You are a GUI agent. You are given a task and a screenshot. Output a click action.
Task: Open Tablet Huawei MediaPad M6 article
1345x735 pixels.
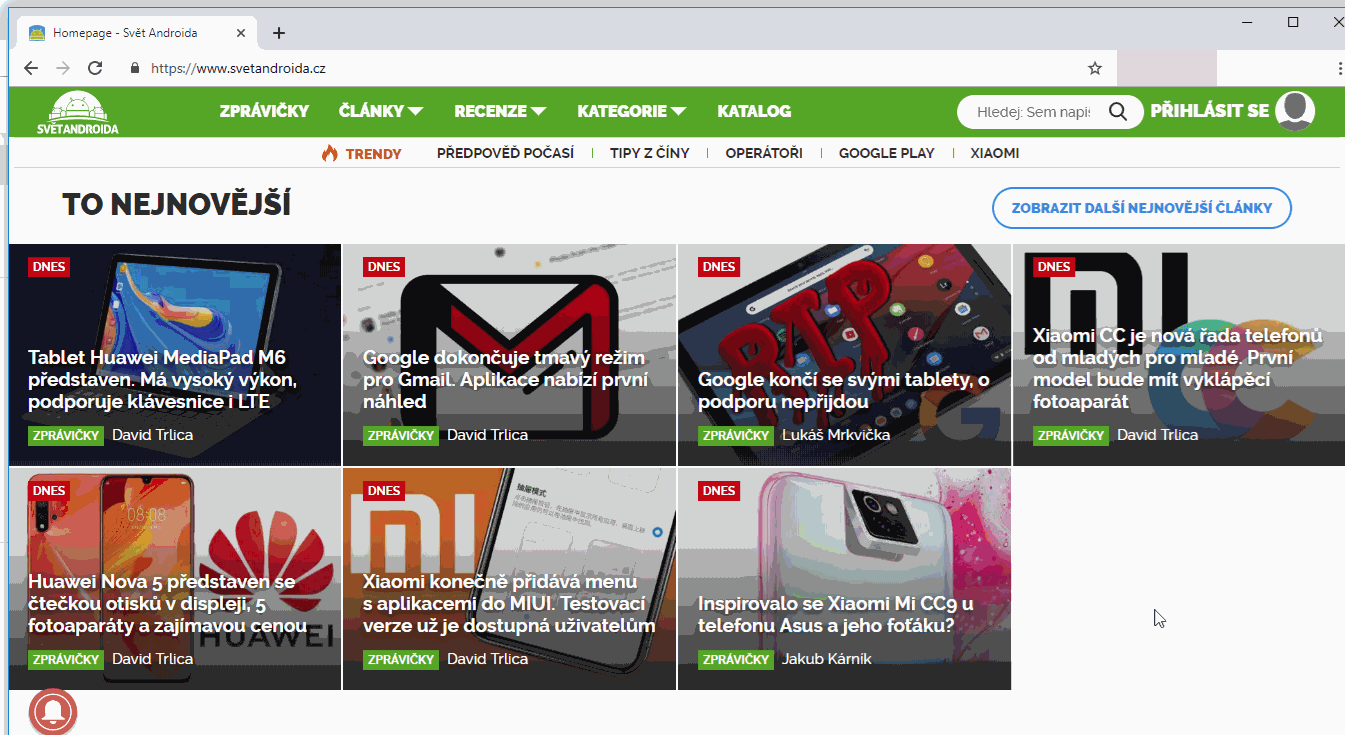(163, 379)
